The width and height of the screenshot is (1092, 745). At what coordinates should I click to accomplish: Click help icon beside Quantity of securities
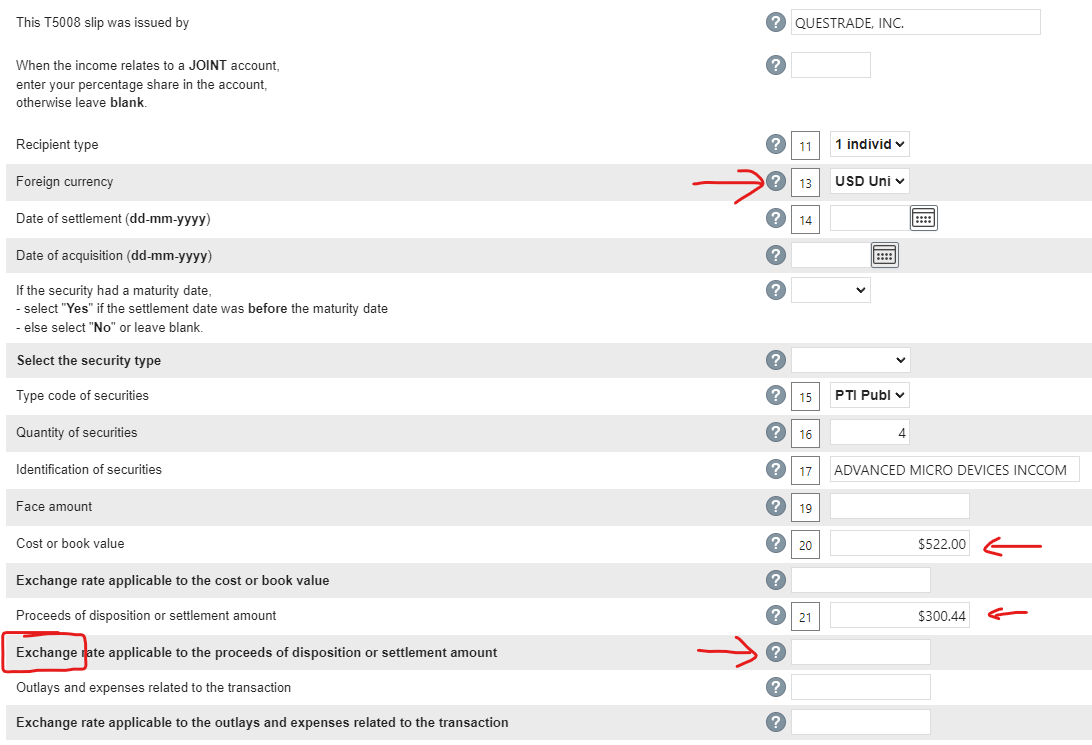point(775,433)
